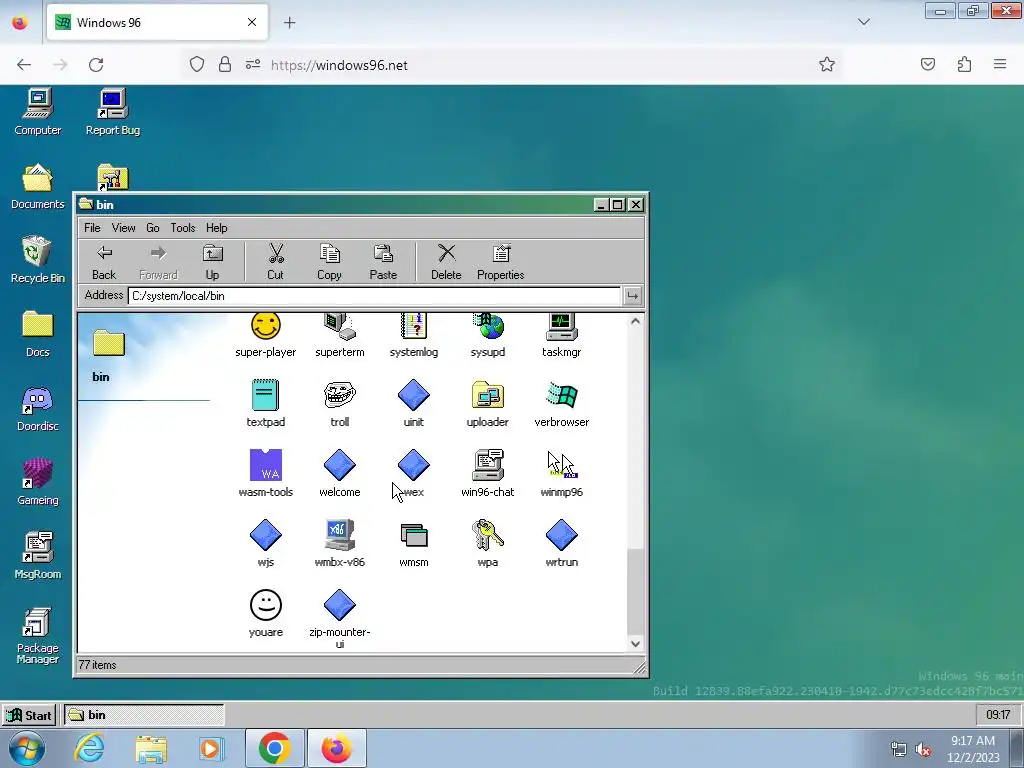
Task: Select the win96-chat icon
Action: tap(488, 465)
